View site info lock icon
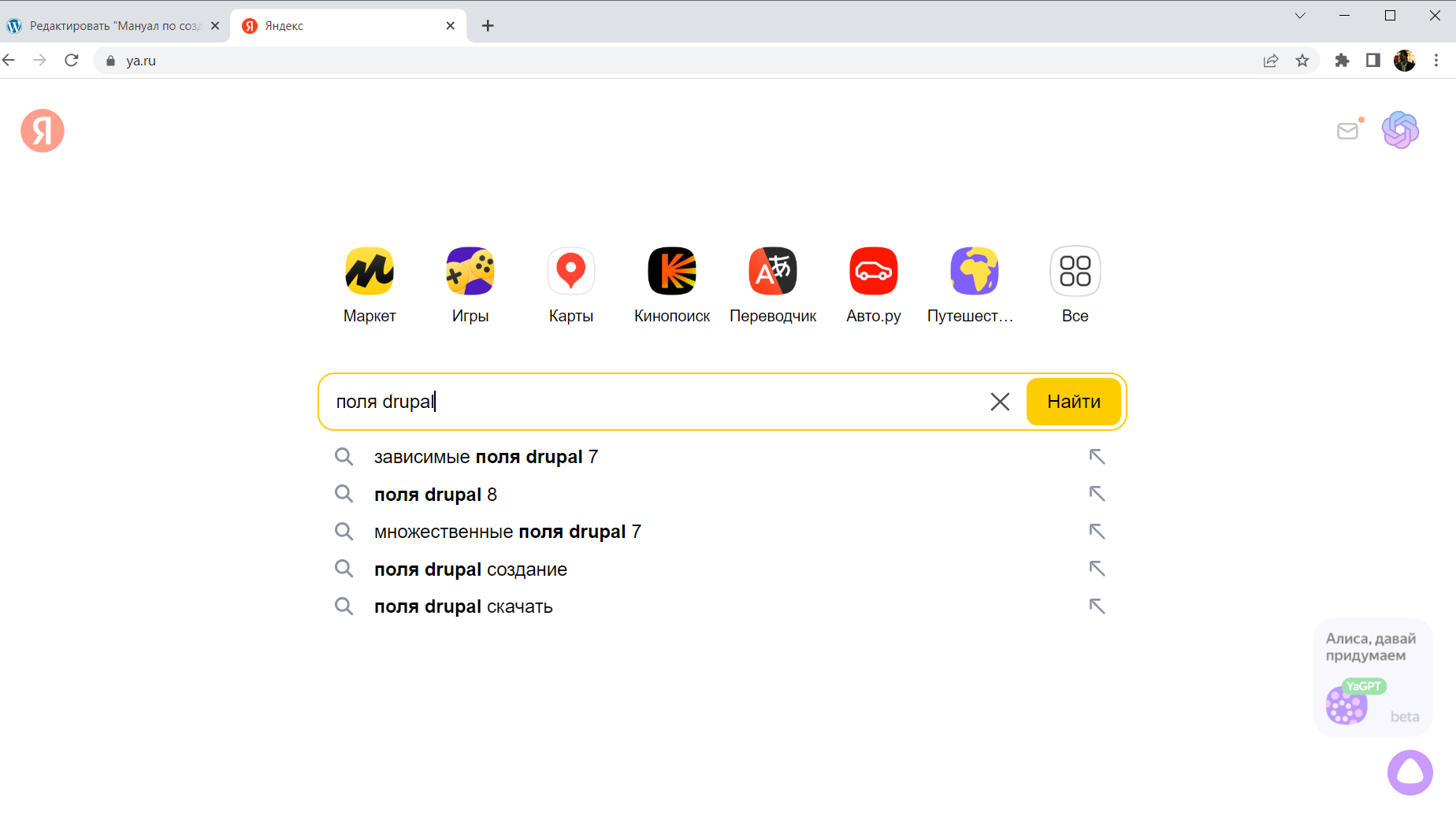Screen dimensions: 1456x827 click(110, 61)
